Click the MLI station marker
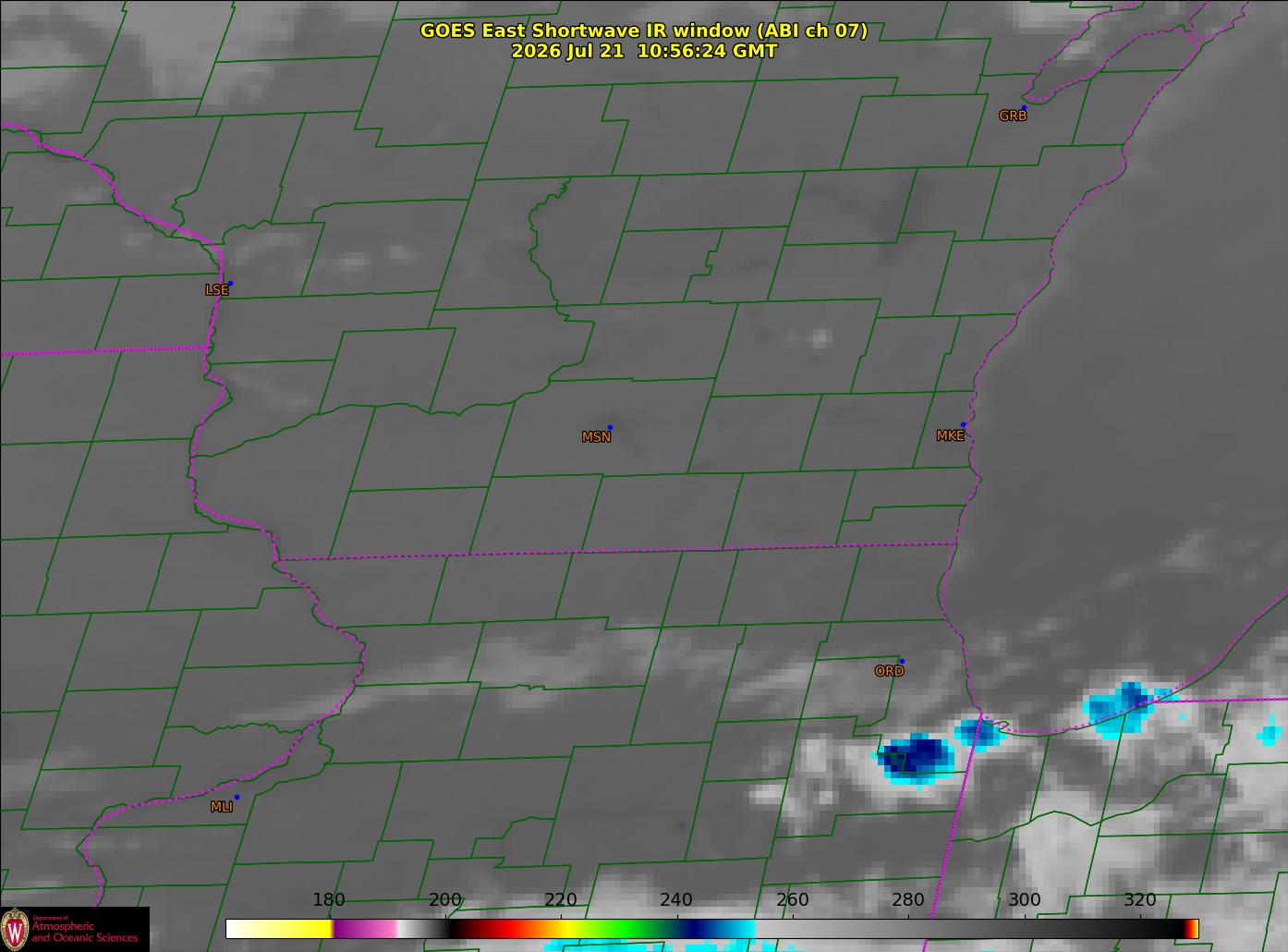Screen dimensions: 1288x952 [237, 797]
